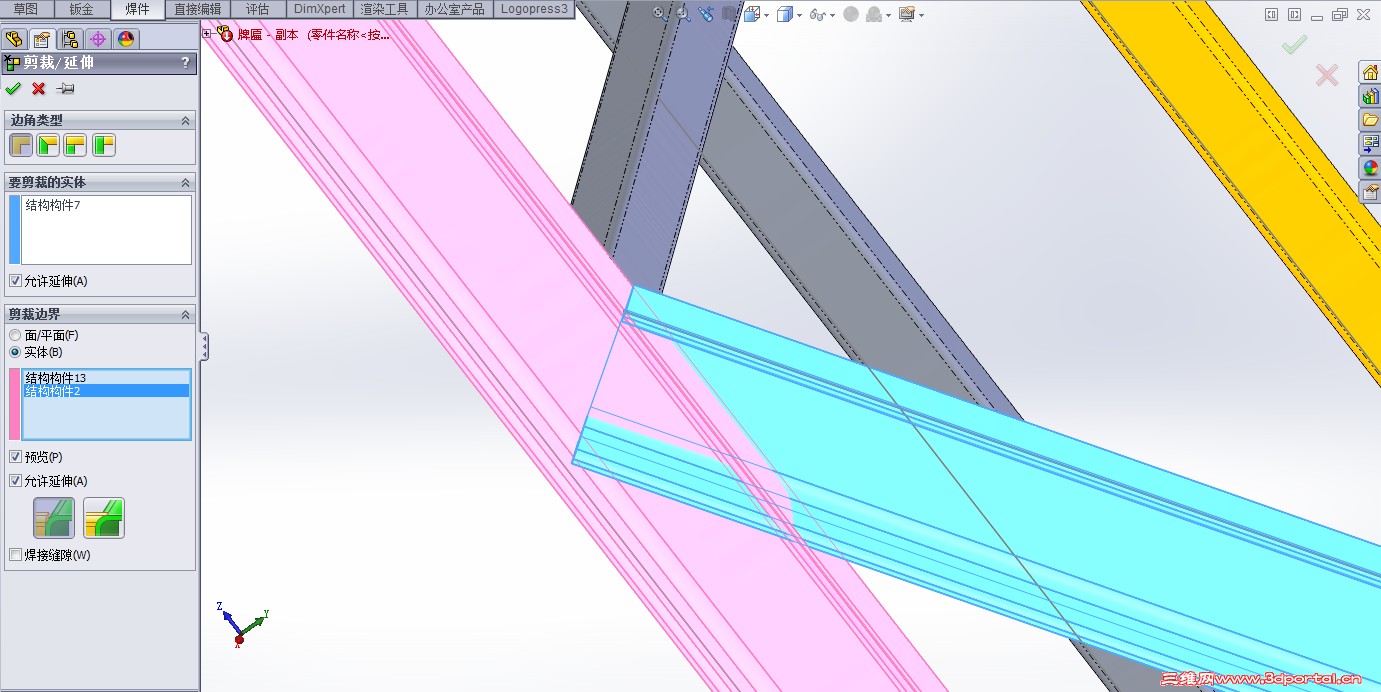Cancel trim with red X in panel

click(39, 89)
